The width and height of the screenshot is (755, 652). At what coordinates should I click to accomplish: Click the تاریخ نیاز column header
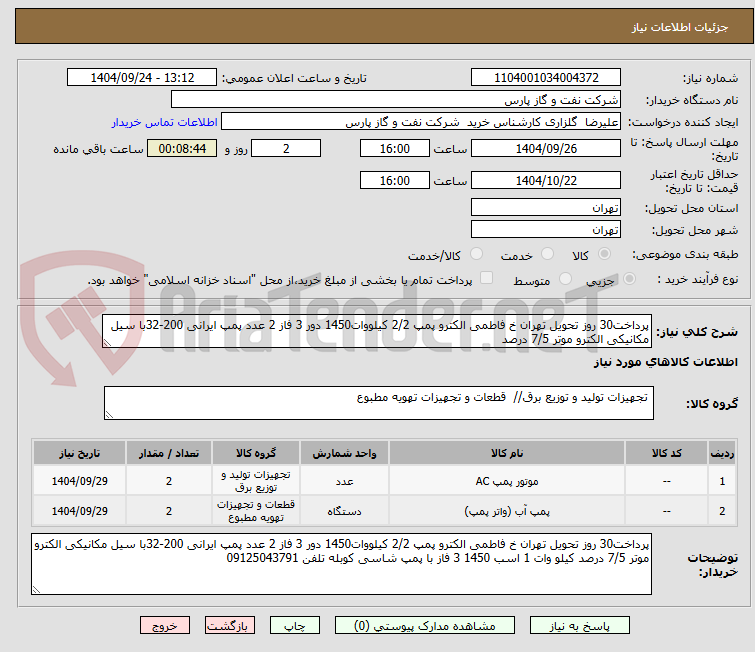click(79, 454)
